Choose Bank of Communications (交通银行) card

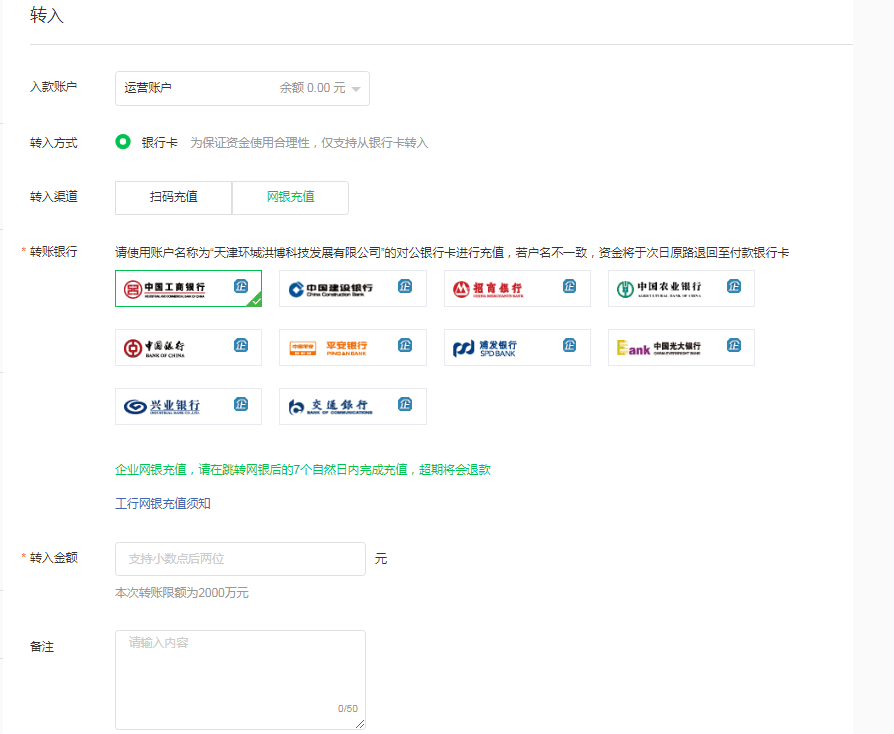352,407
